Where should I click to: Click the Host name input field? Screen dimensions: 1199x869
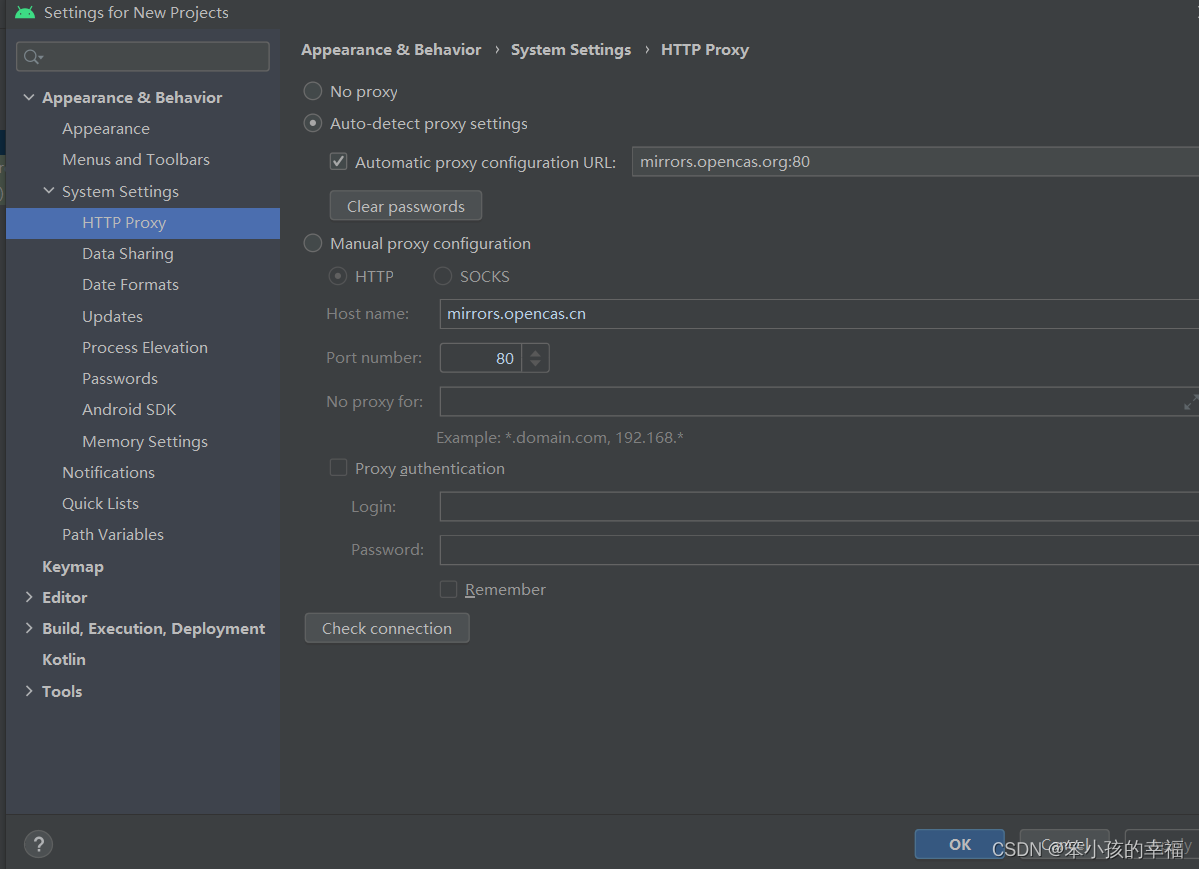click(819, 314)
